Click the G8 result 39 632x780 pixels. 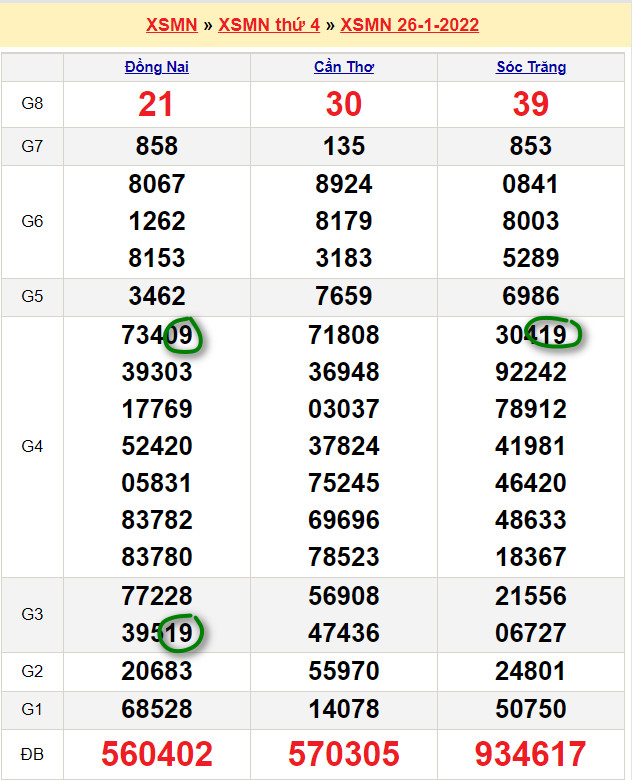click(531, 104)
